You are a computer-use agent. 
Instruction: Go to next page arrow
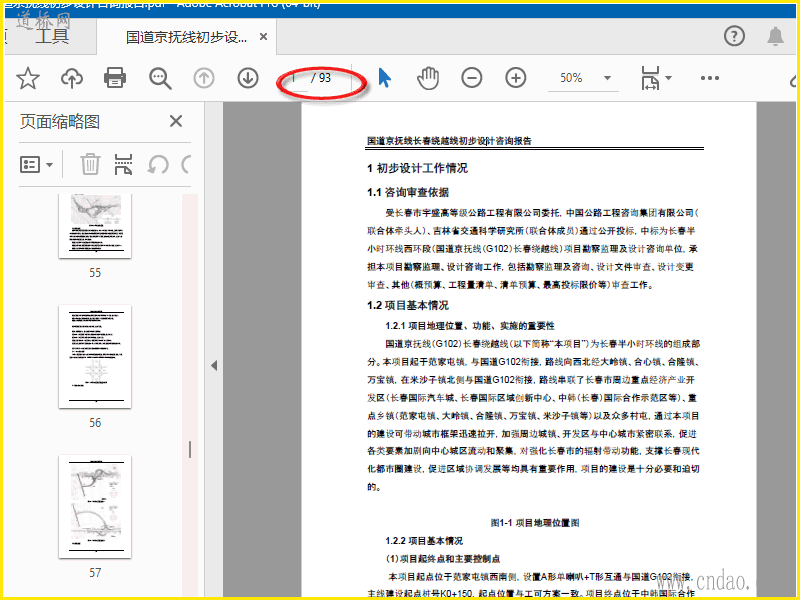(248, 78)
